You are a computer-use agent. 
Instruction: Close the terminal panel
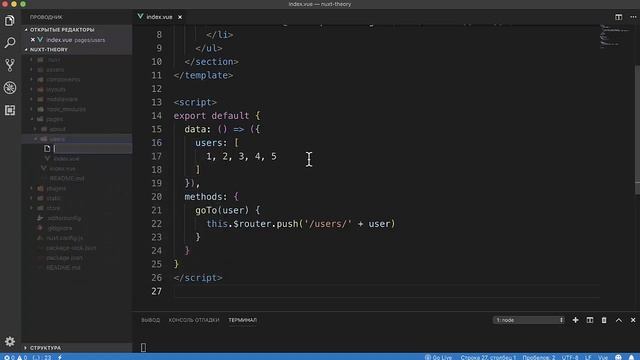click(633, 320)
